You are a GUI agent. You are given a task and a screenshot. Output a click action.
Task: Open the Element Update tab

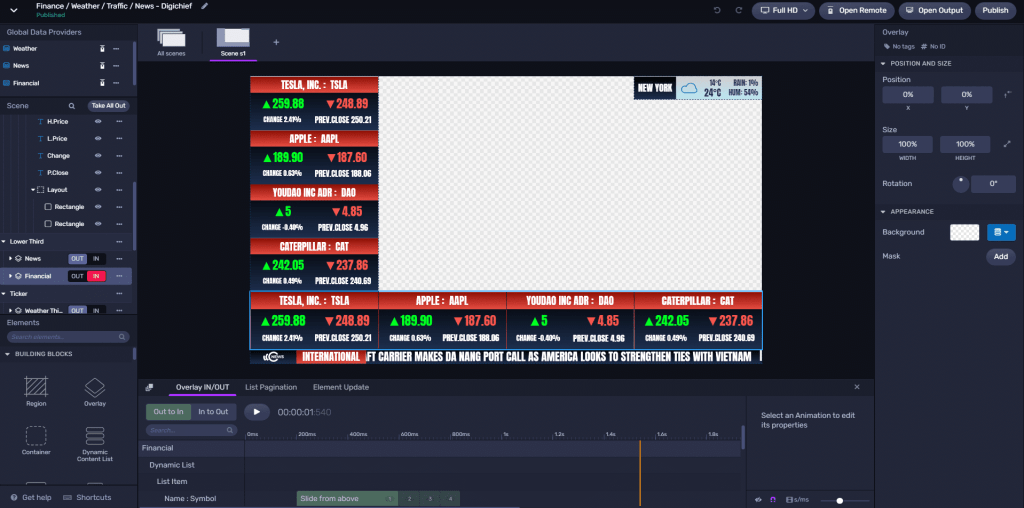(340, 387)
